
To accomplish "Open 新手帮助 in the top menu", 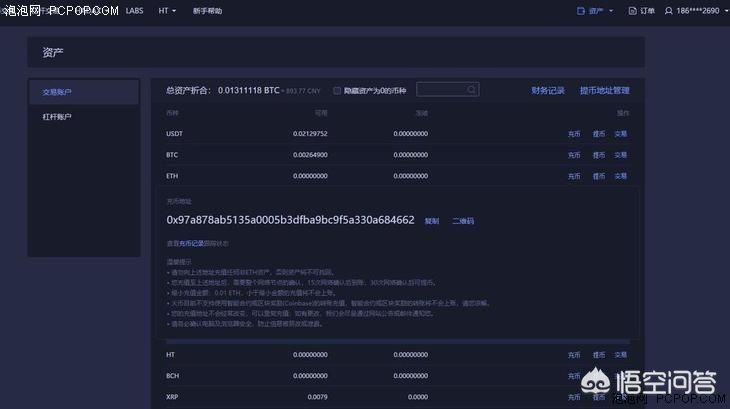I will [207, 10].
